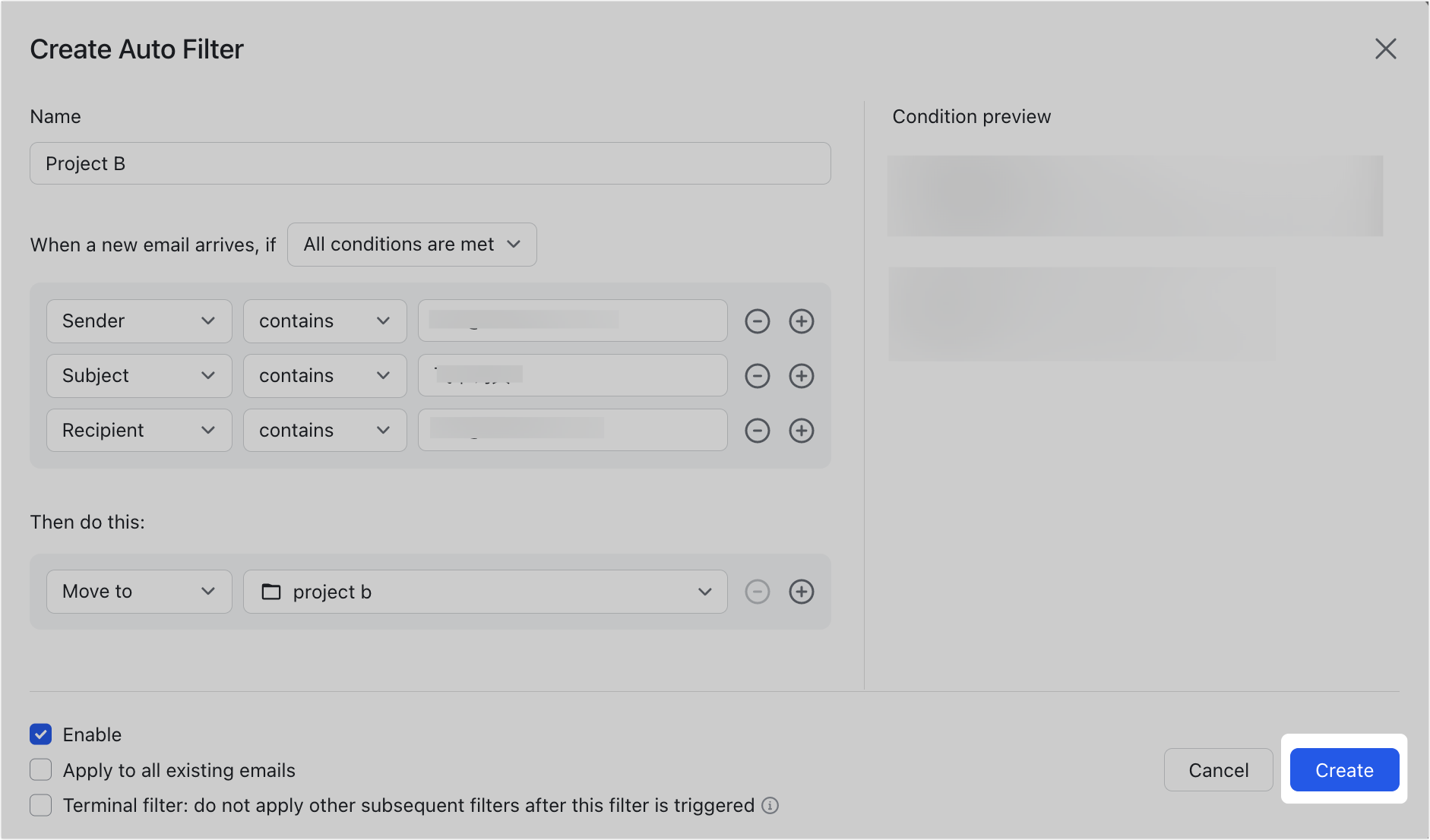1430x840 pixels.
Task: View terminal filter info tooltip icon
Action: (770, 805)
